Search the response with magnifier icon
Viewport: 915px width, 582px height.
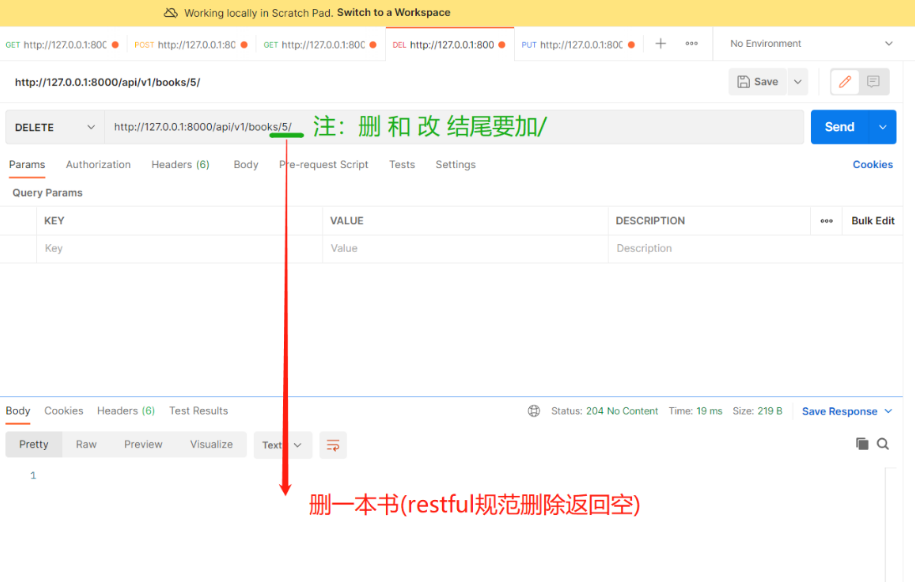tap(883, 444)
